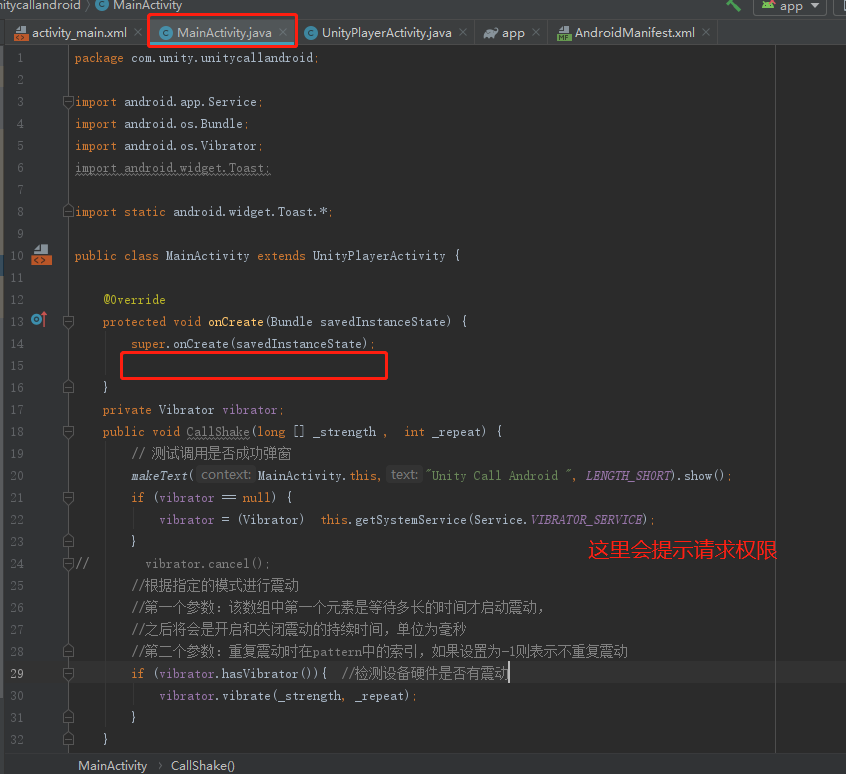Screen dimensions: 846x774
Task: Click the class name MainActivity on line 10
Action: pyautogui.click(x=207, y=256)
